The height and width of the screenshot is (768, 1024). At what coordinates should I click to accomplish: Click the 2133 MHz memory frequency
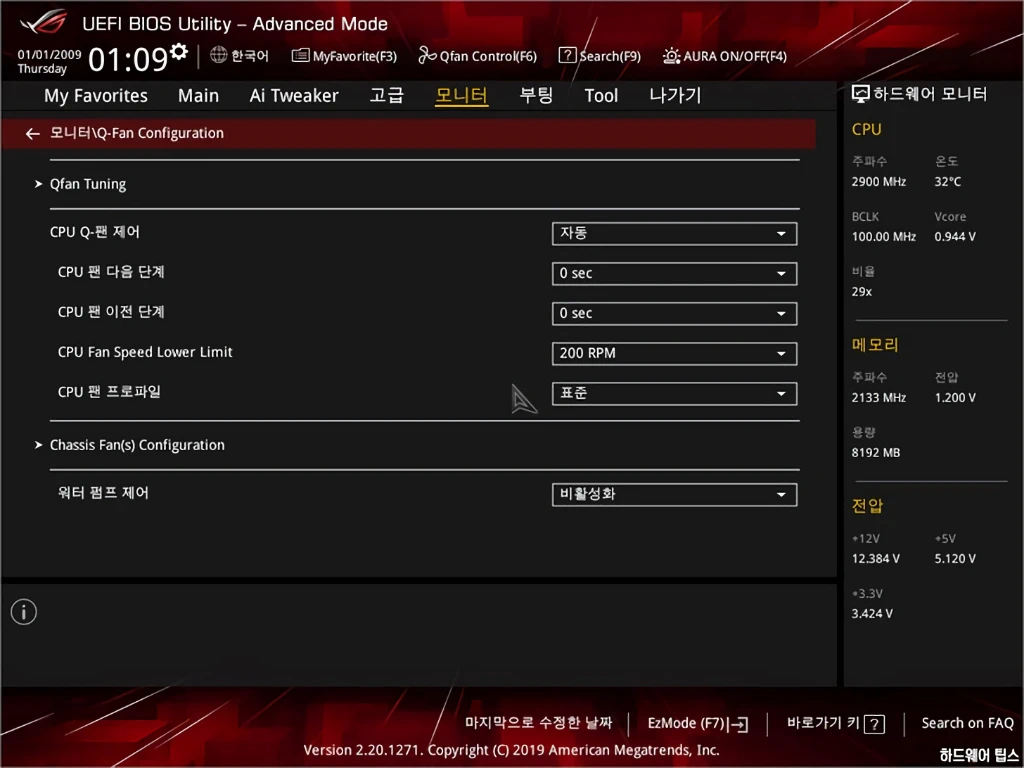pyautogui.click(x=878, y=398)
